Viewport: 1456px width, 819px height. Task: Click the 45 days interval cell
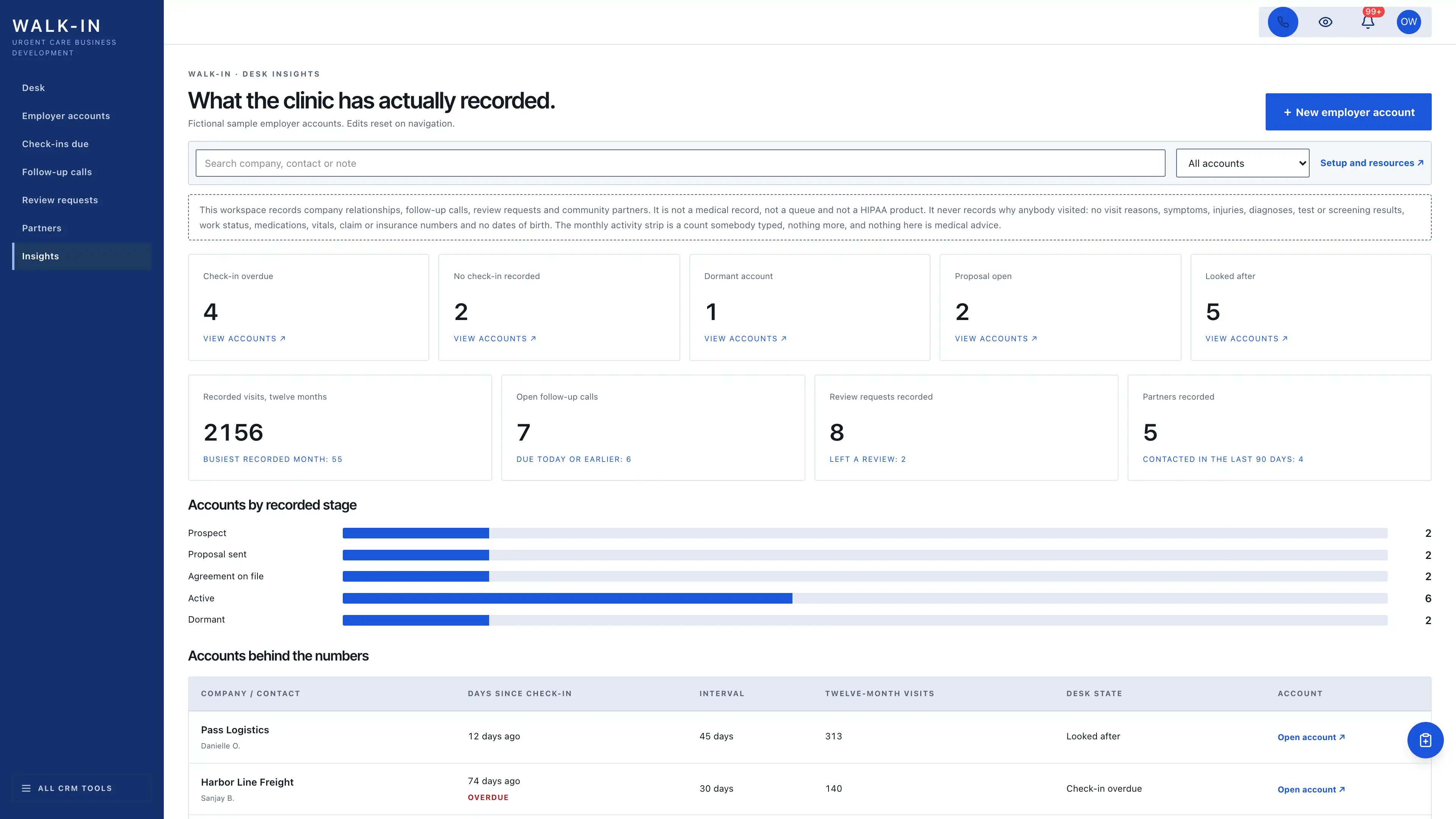tap(716, 736)
